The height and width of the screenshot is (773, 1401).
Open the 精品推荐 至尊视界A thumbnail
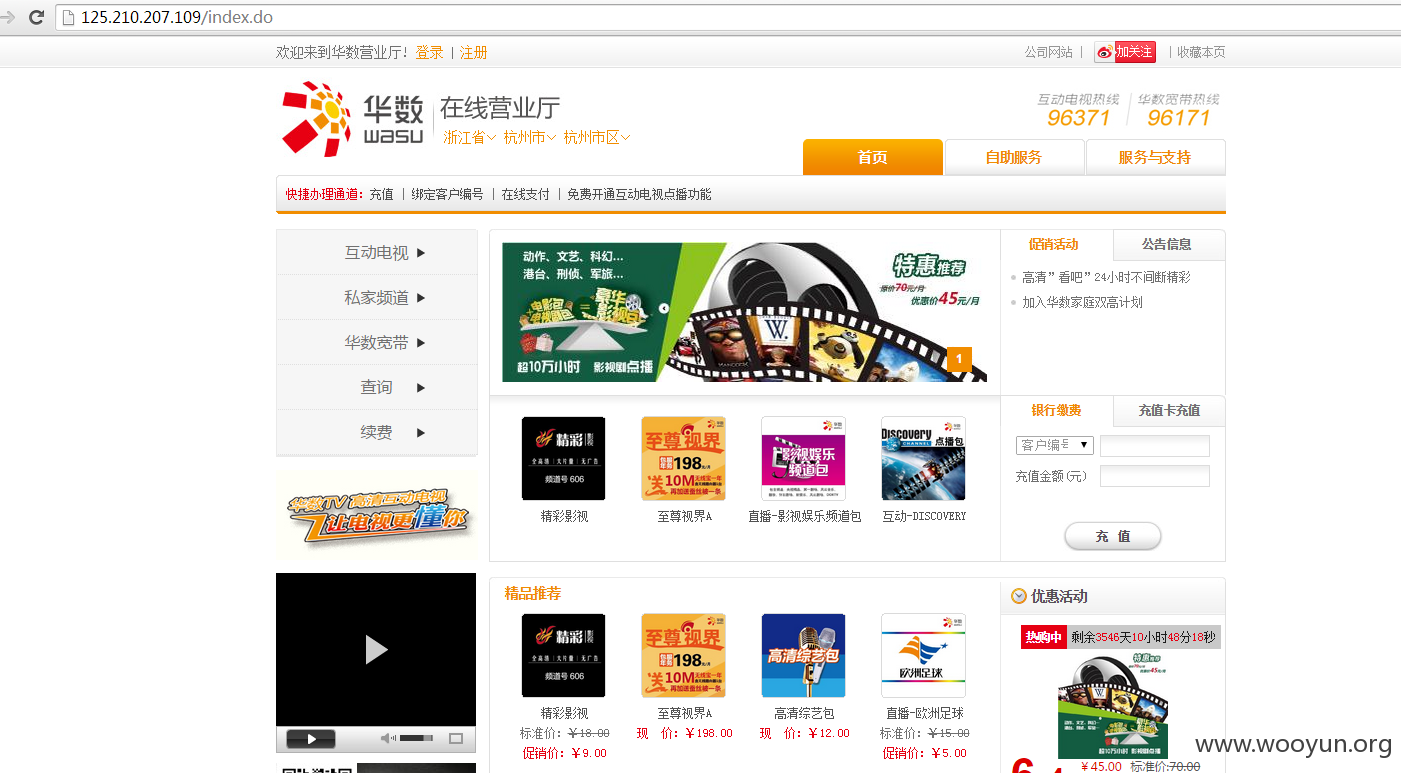coord(683,655)
